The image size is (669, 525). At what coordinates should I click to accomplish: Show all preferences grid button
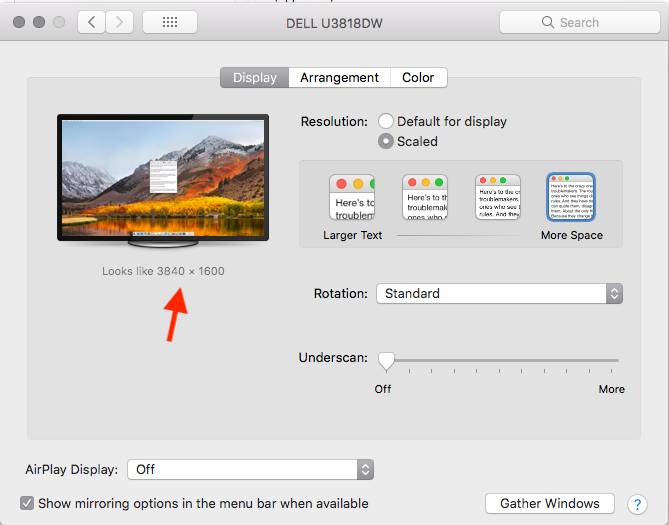(x=170, y=22)
